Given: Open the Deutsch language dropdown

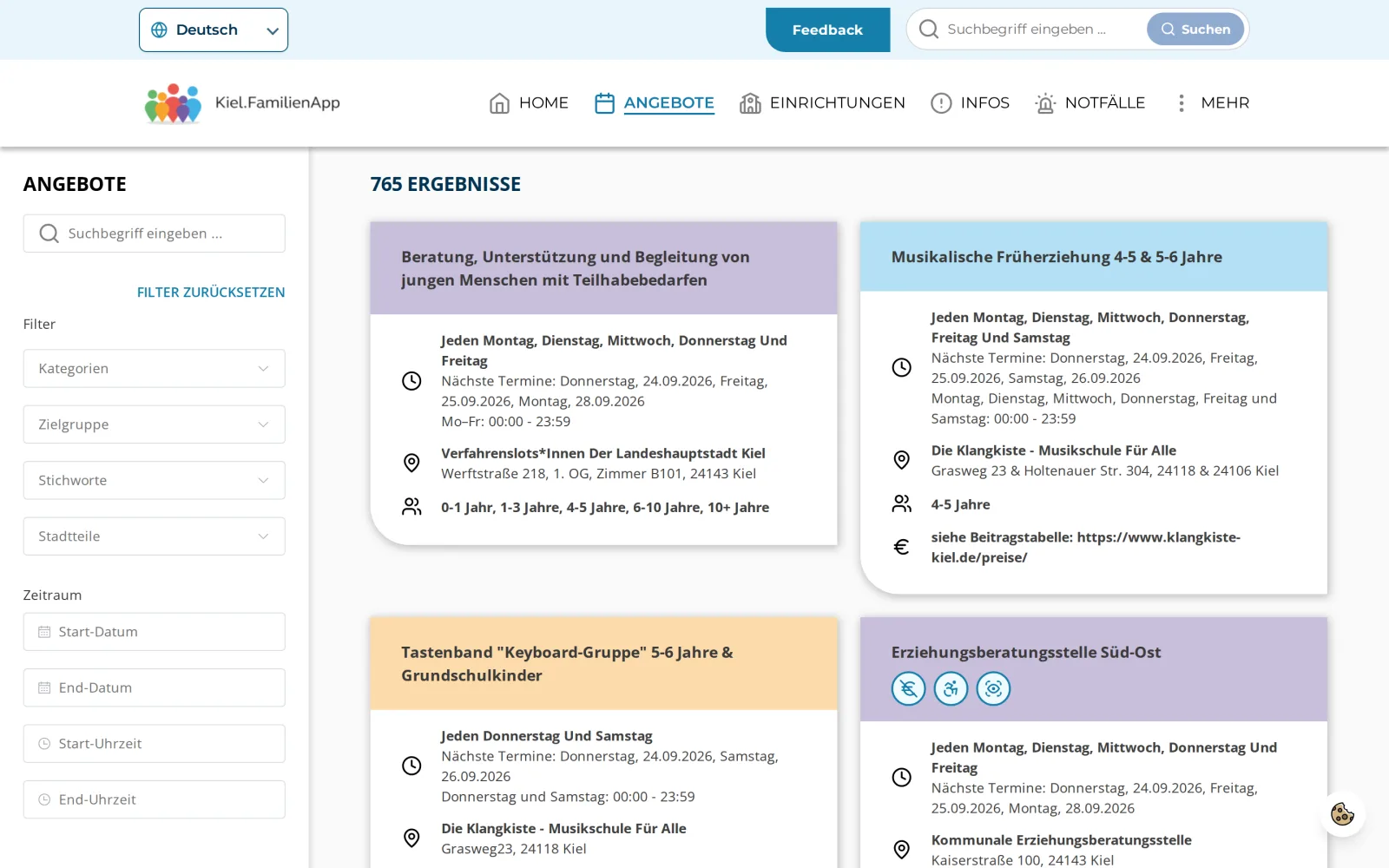Looking at the screenshot, I should pos(214,30).
